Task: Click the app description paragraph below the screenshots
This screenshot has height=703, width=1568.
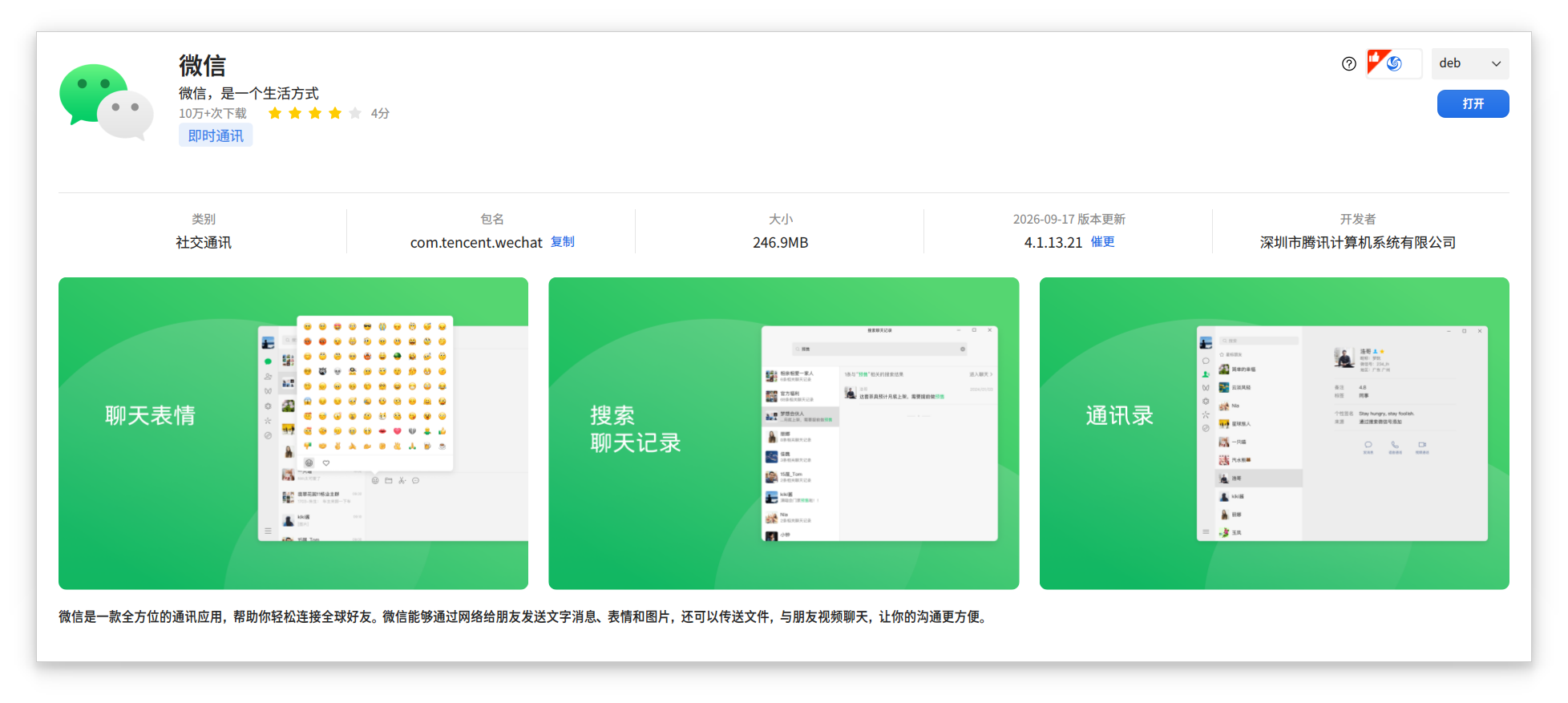Action: coord(524,617)
